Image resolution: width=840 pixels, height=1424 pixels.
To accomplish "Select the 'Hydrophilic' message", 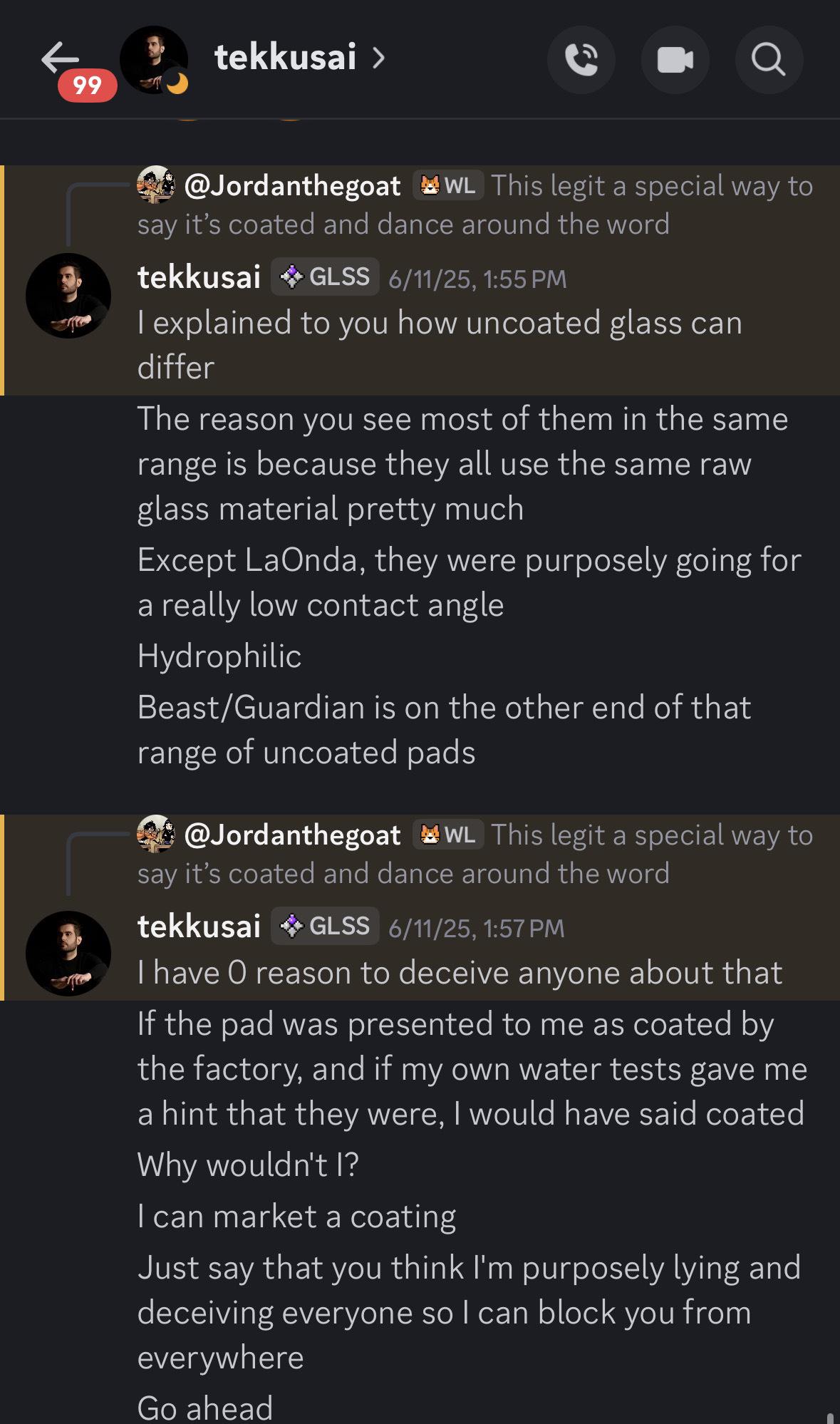I will point(219,656).
